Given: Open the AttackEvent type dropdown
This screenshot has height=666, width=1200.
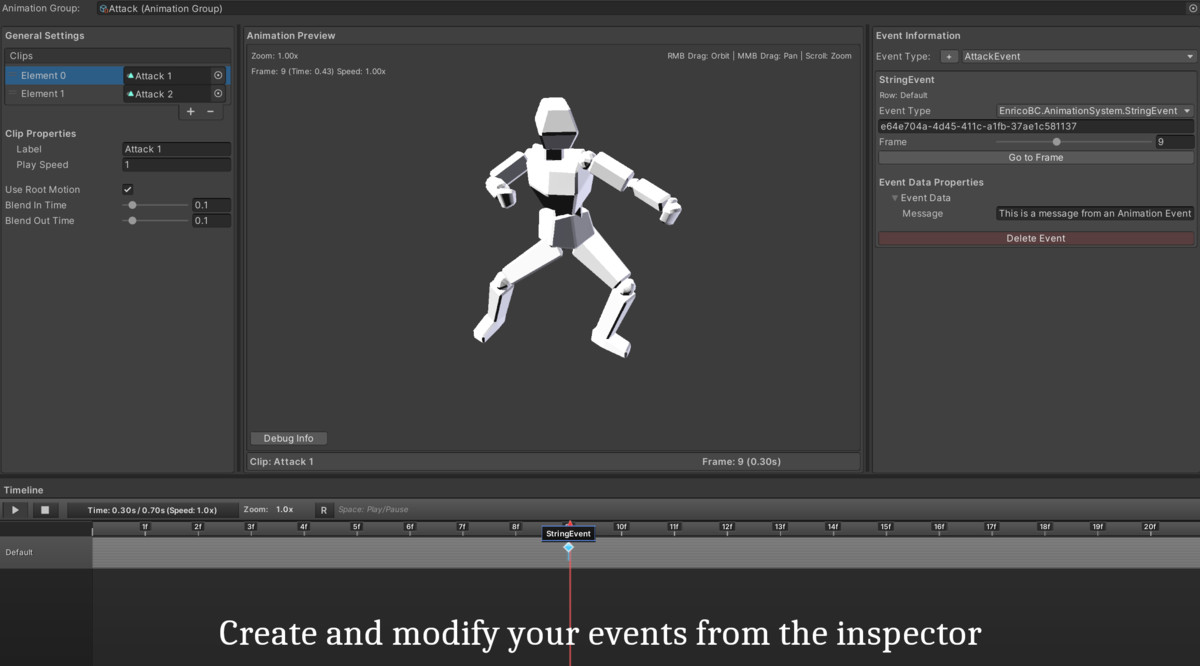Looking at the screenshot, I should [1077, 57].
